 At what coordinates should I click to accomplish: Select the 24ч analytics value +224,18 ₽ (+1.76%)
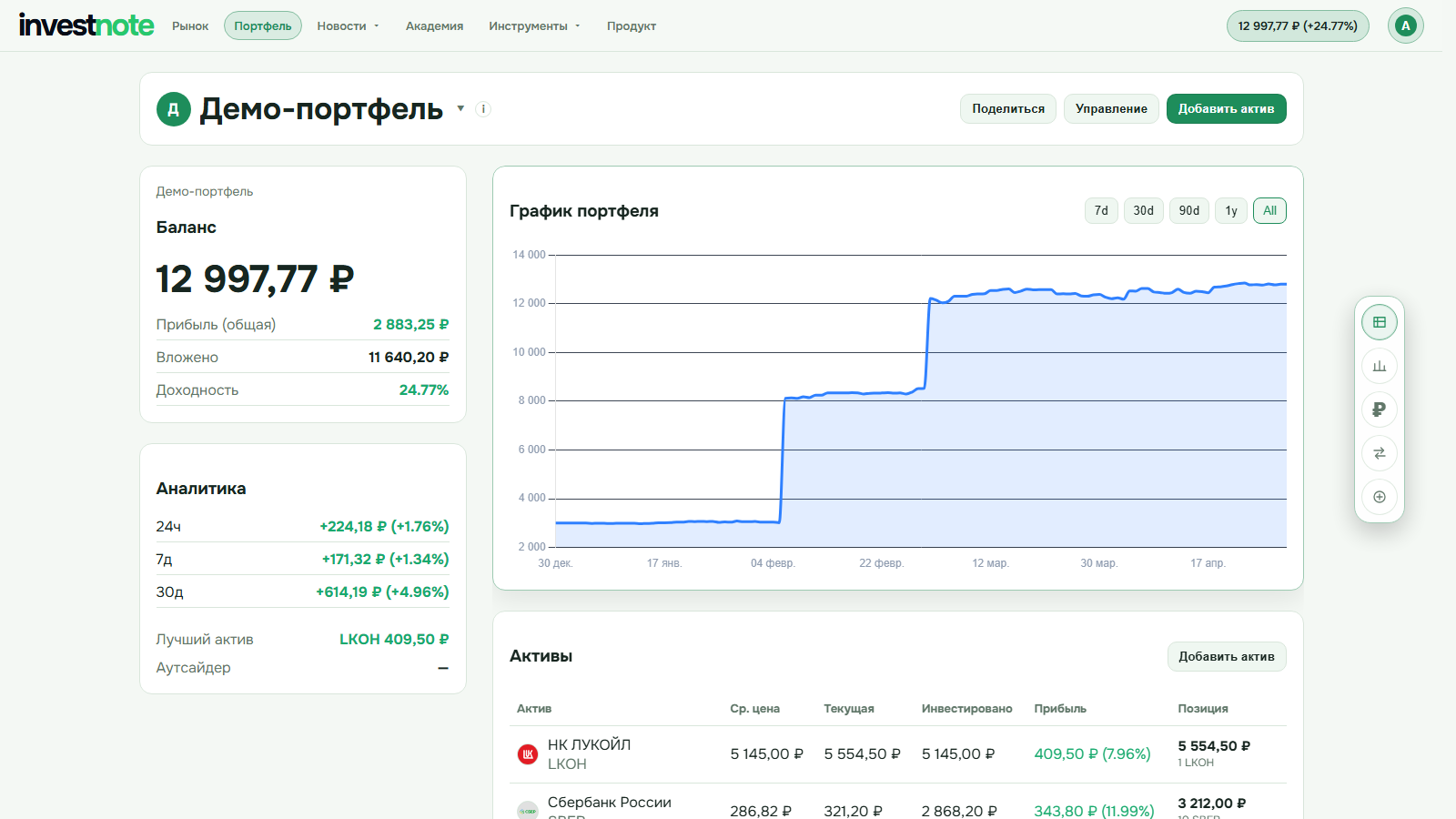[384, 527]
